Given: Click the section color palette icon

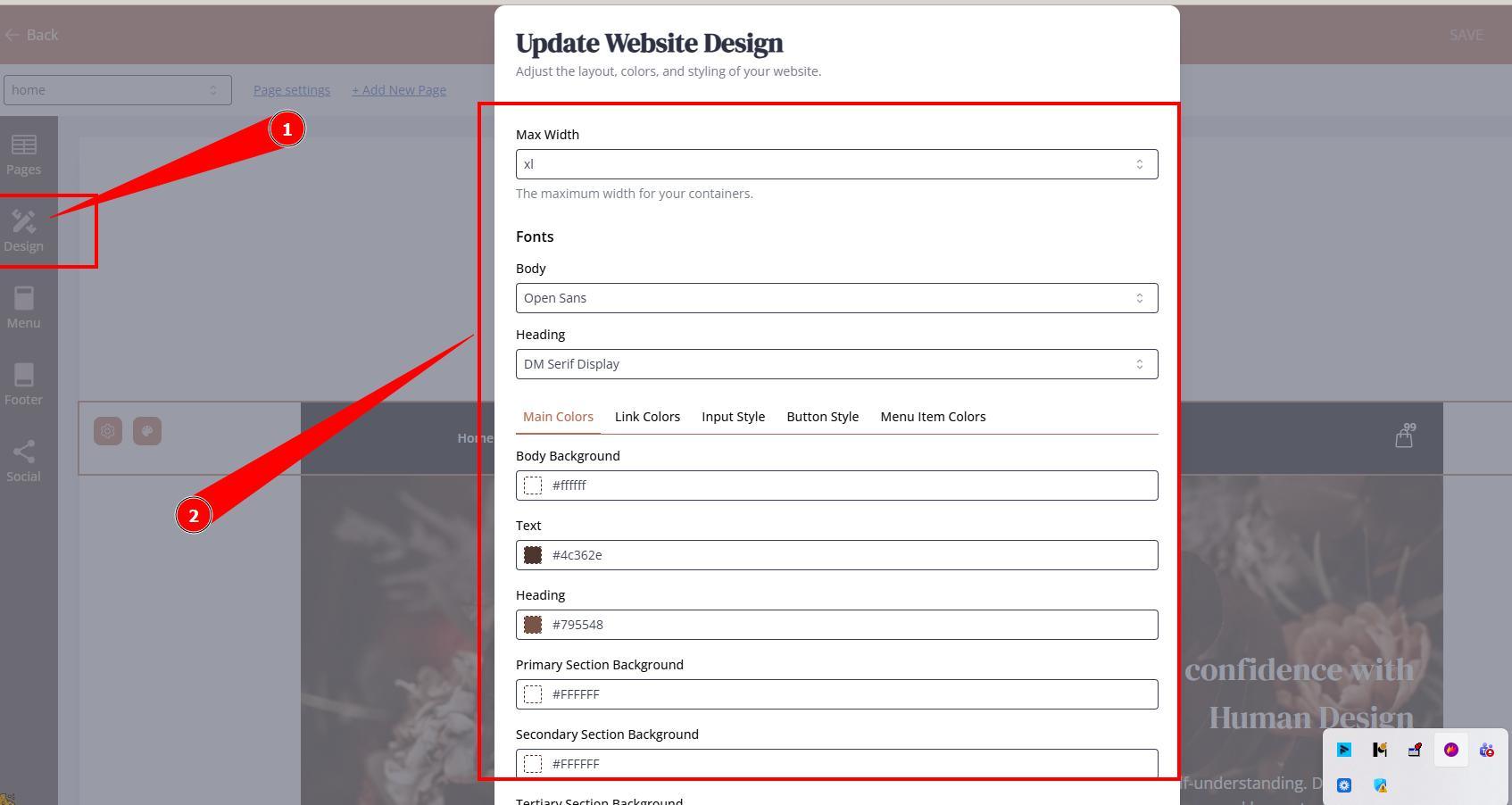Looking at the screenshot, I should pos(147,432).
